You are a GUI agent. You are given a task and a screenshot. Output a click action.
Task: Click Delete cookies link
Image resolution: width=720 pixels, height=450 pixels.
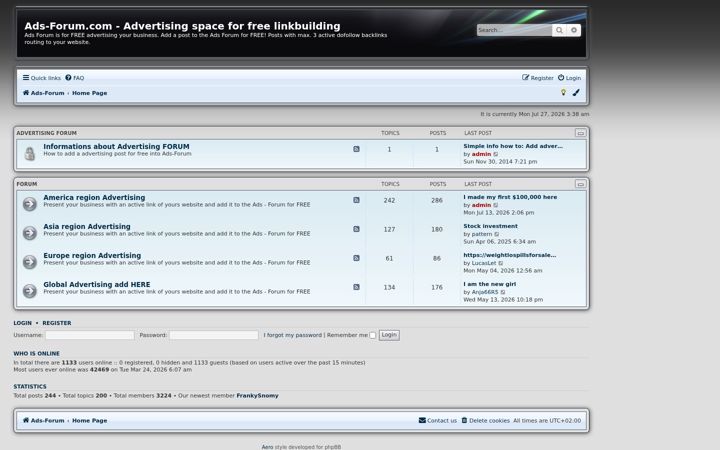(486, 420)
